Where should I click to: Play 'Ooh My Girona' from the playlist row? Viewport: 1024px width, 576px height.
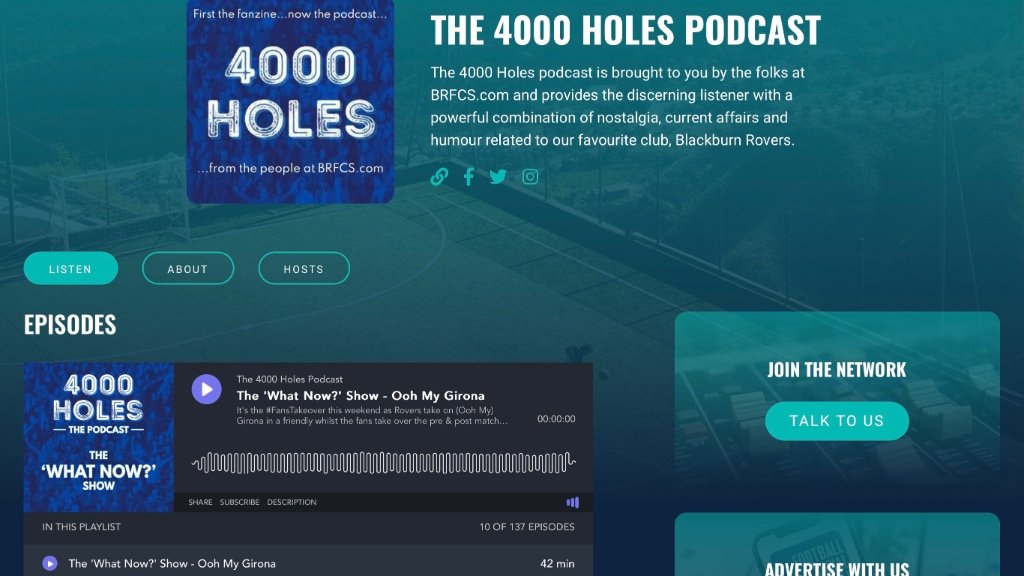click(x=50, y=563)
